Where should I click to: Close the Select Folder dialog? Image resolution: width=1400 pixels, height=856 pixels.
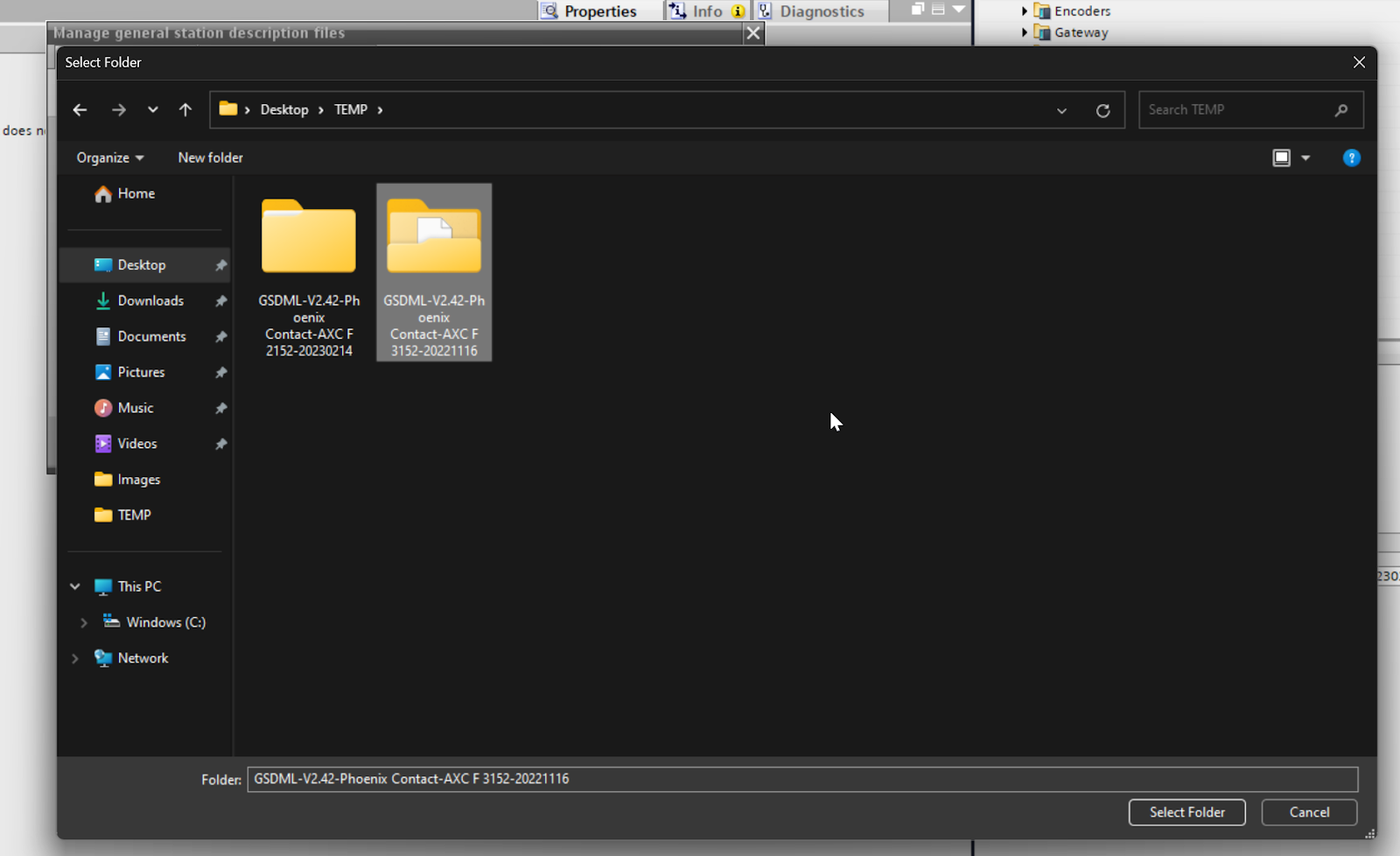click(x=1359, y=62)
